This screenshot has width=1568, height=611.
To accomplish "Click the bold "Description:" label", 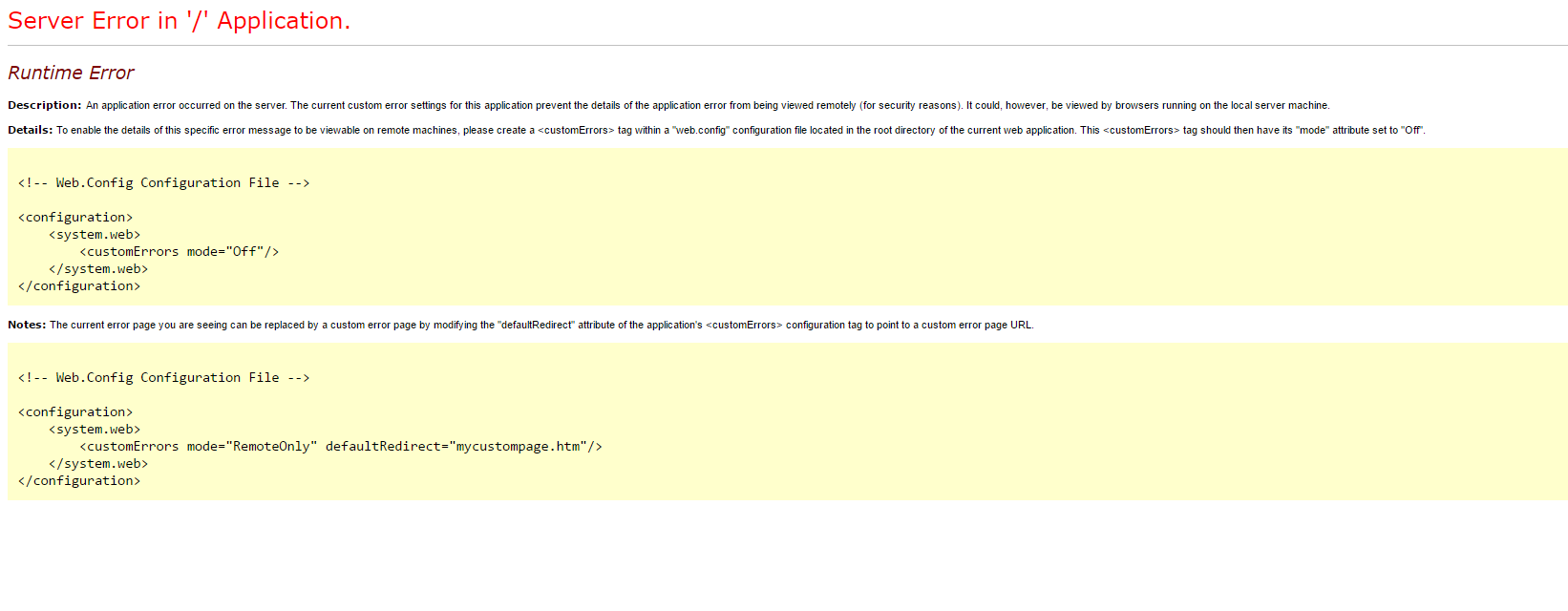I will (x=45, y=105).
